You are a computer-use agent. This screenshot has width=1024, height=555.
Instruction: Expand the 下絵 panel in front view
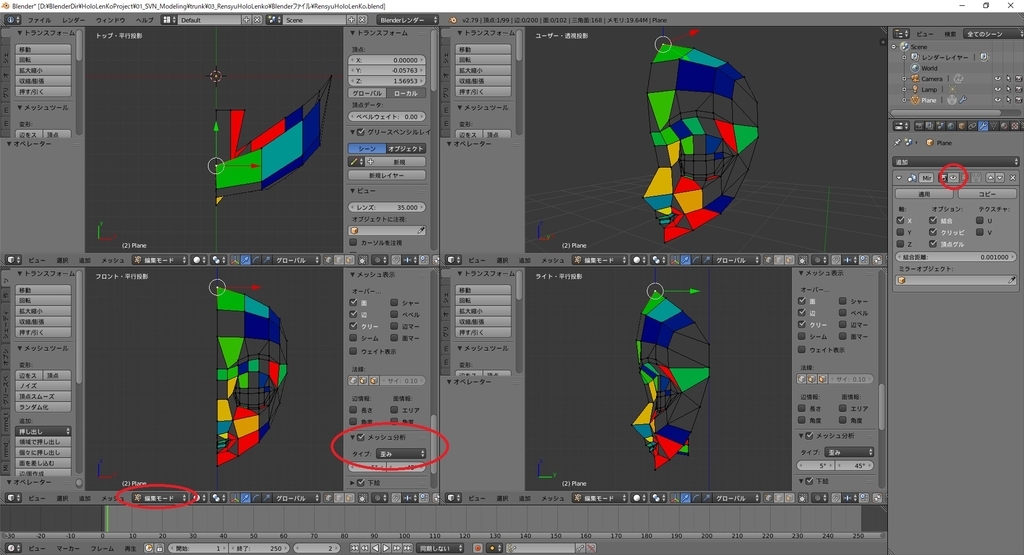coord(353,483)
